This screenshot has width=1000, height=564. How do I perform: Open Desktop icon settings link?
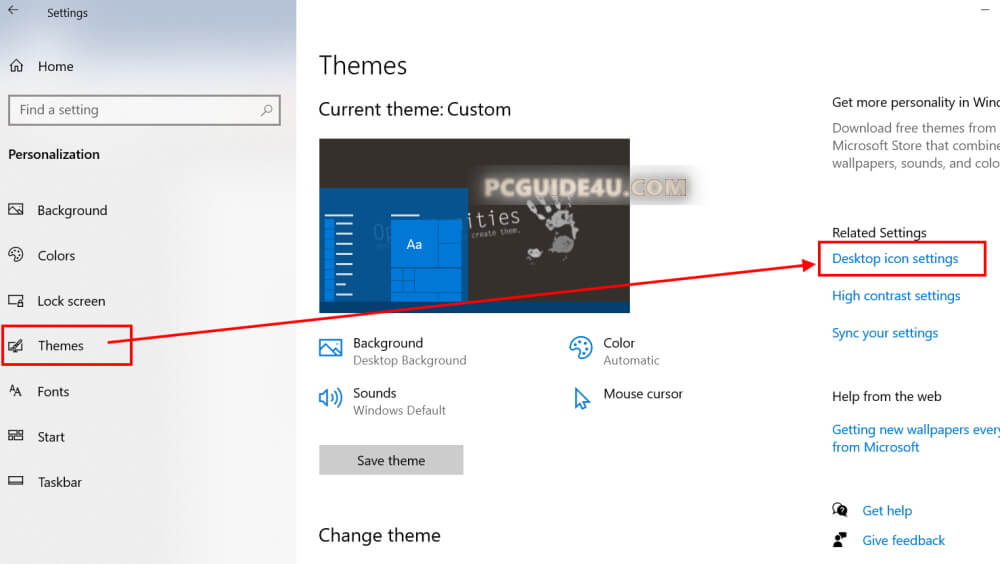895,259
